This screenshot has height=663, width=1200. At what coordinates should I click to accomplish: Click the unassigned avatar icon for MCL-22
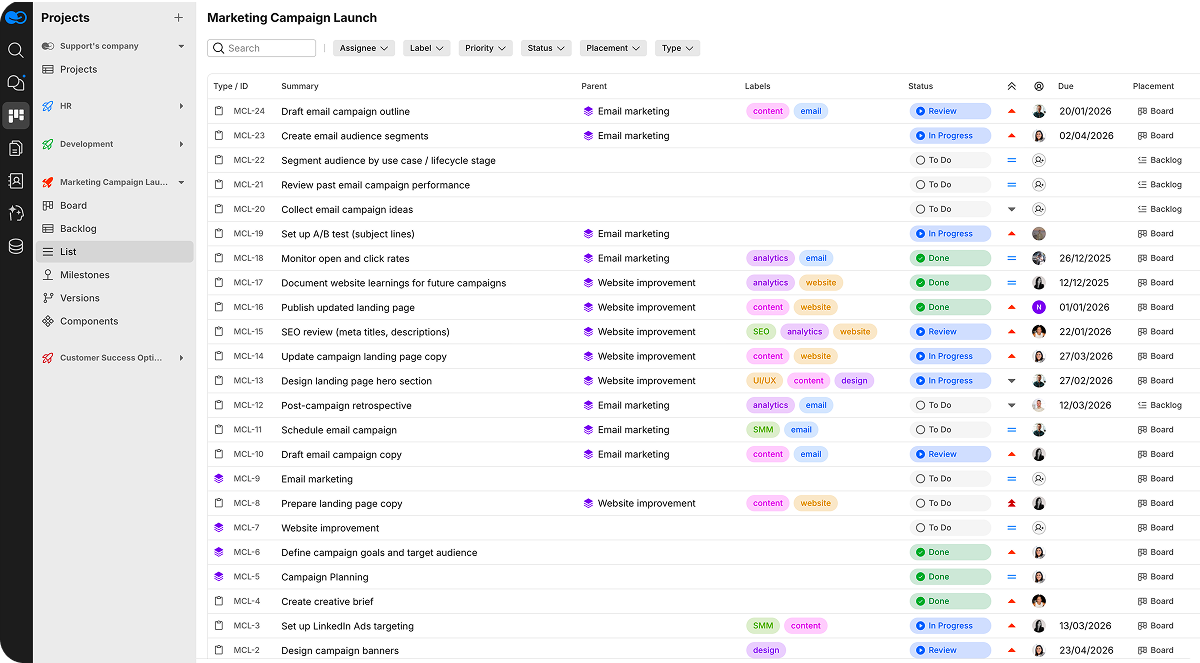click(1039, 160)
